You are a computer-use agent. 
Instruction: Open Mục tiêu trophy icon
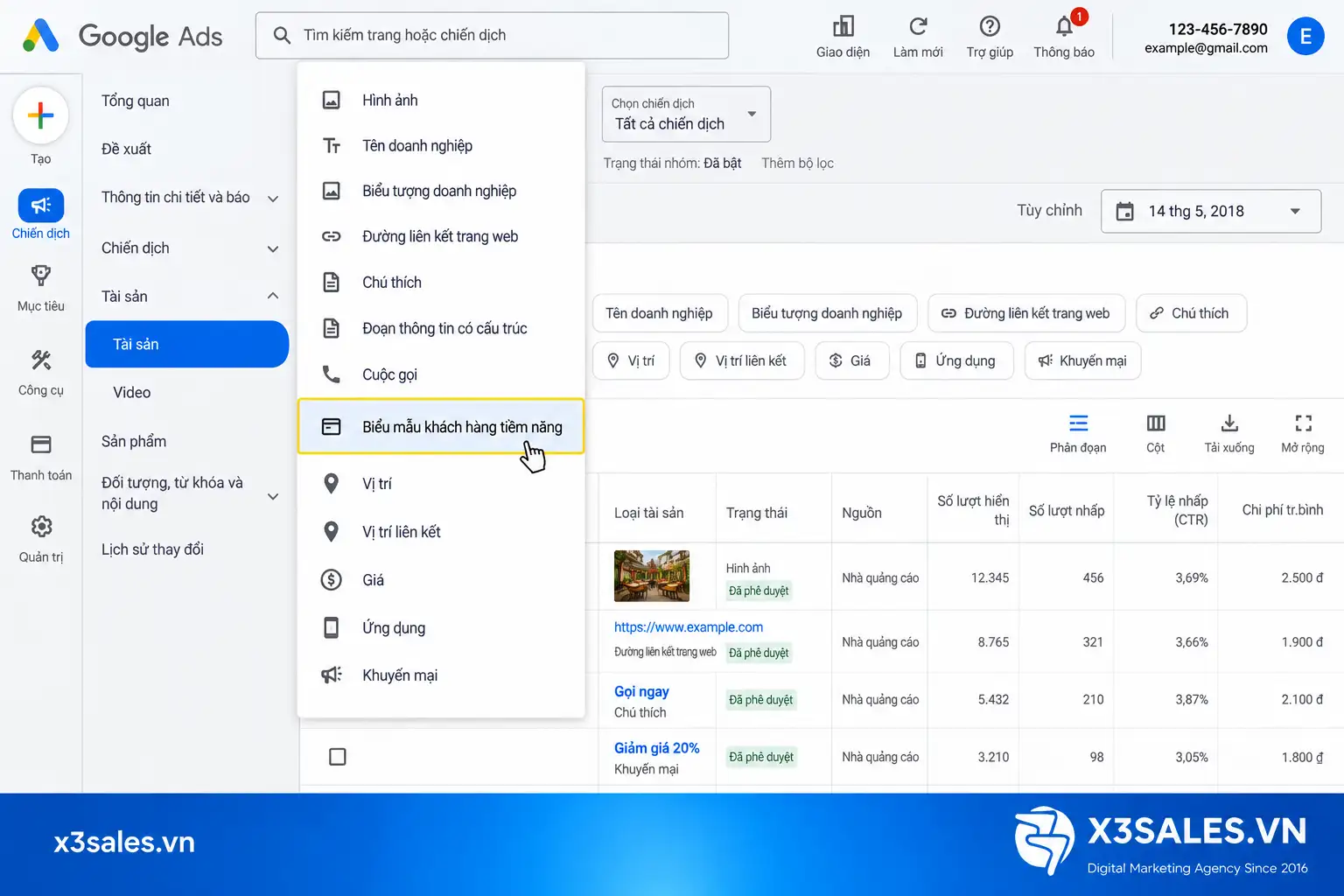pos(40,276)
